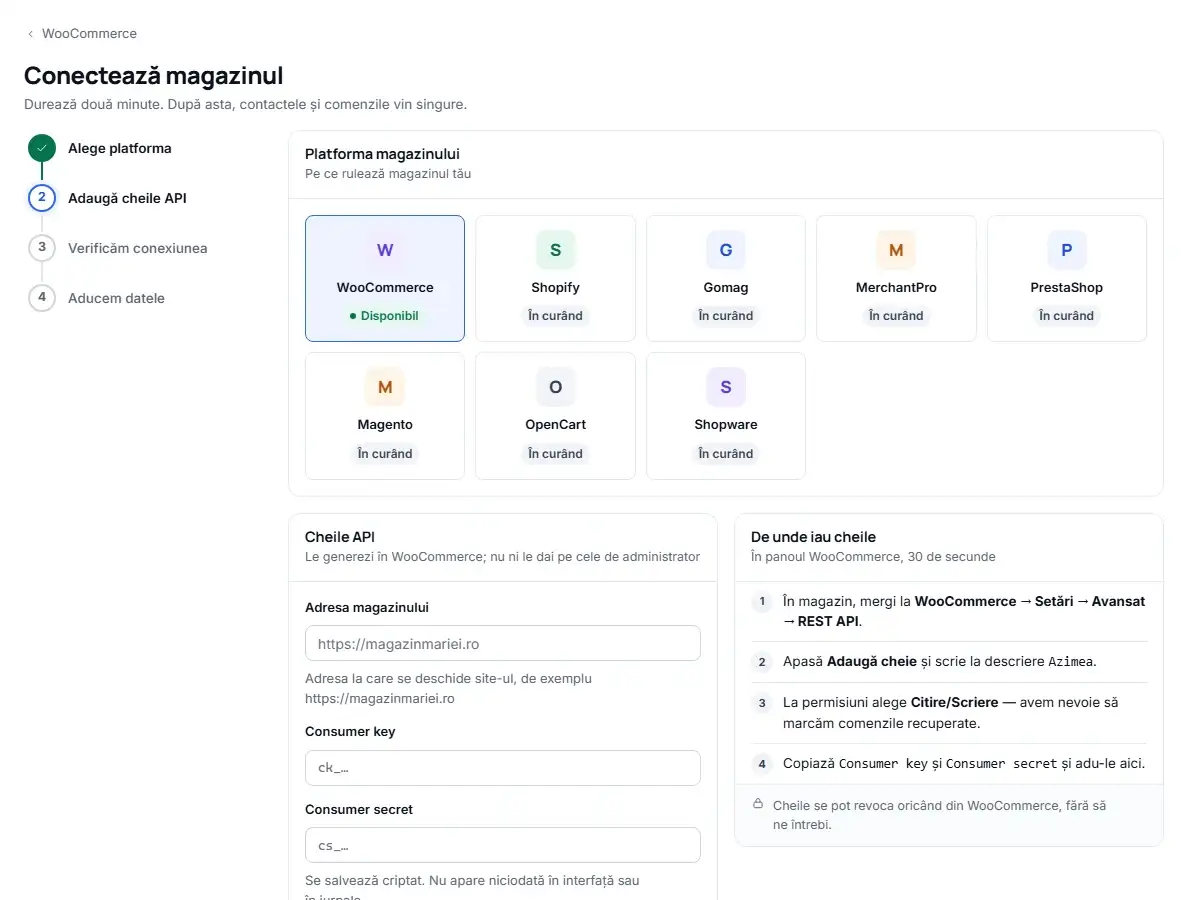Screen dimensions: 1188x900
Task: Click the MerchantPro M logo icon
Action: 896,250
